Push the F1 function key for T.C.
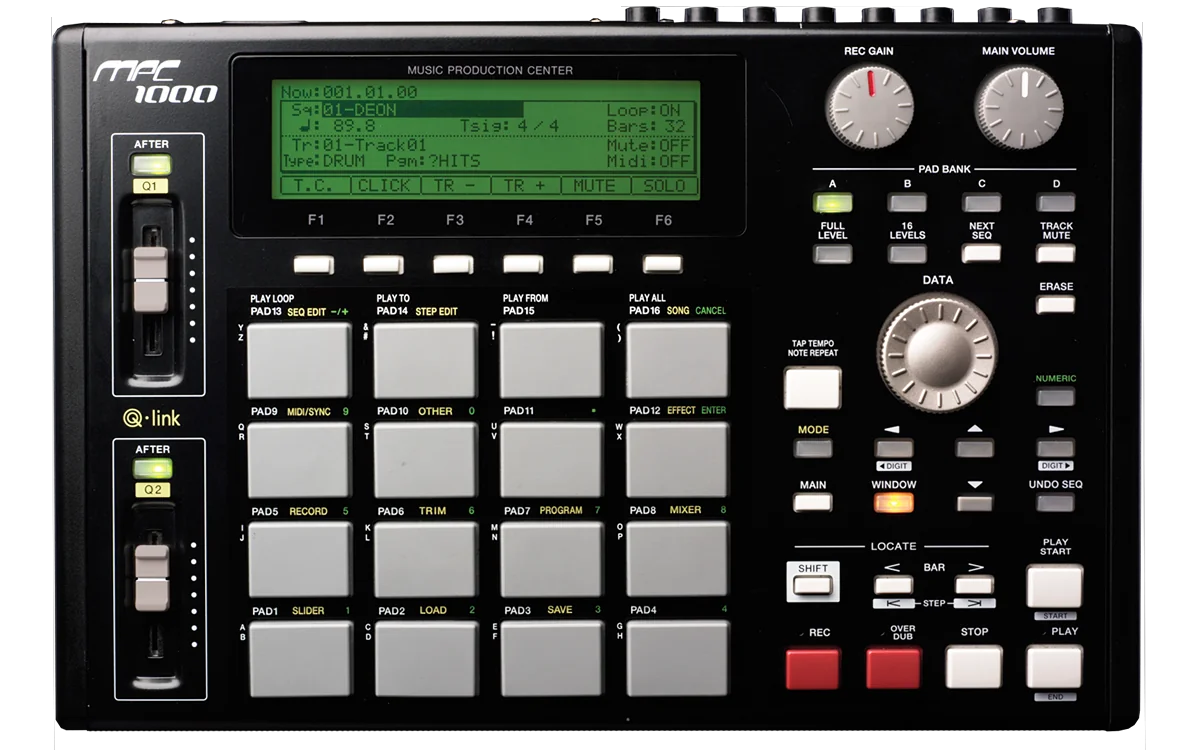Viewport: 1200px width, 750px height. [313, 264]
